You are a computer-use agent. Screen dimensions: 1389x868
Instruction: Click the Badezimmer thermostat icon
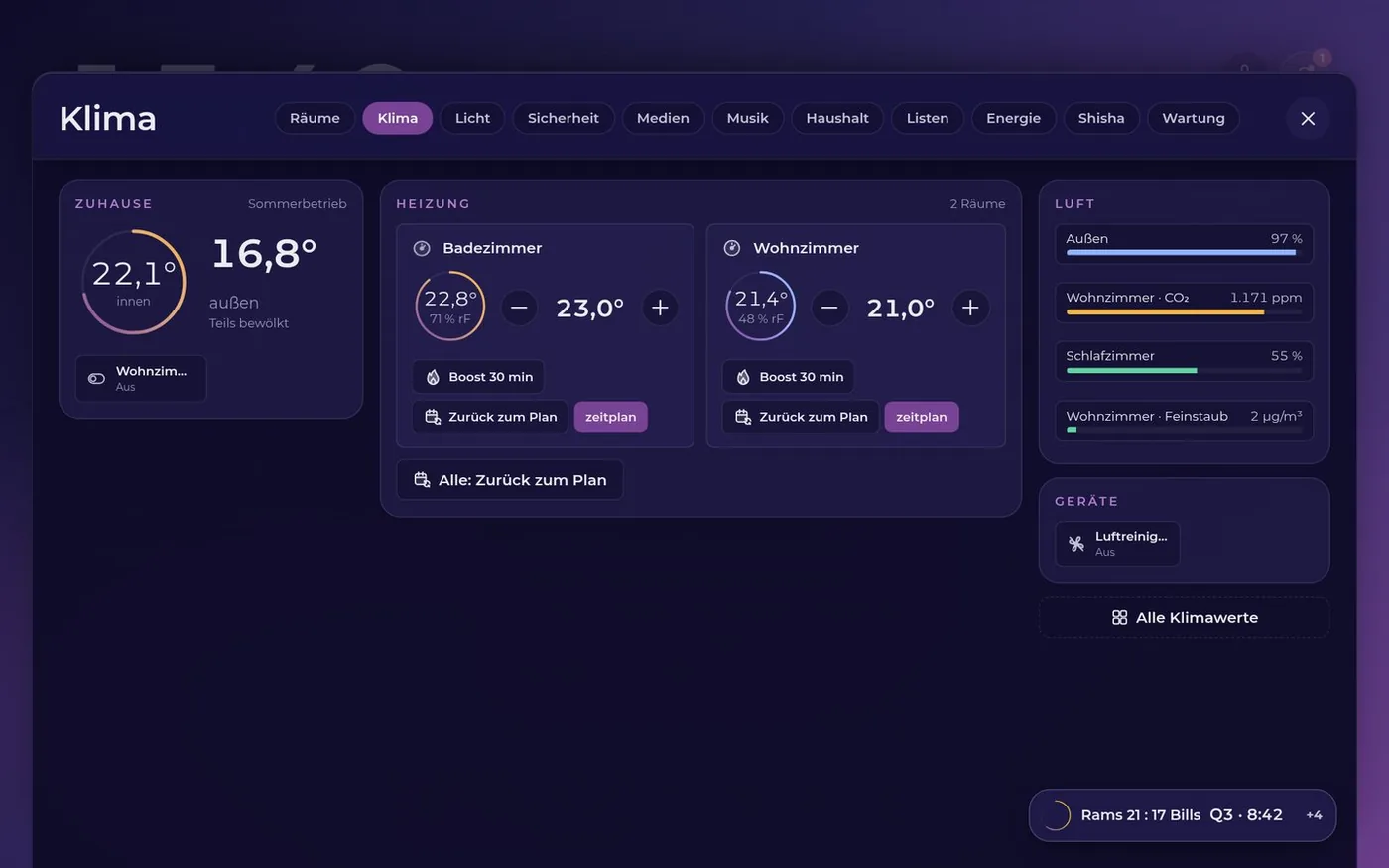click(422, 248)
